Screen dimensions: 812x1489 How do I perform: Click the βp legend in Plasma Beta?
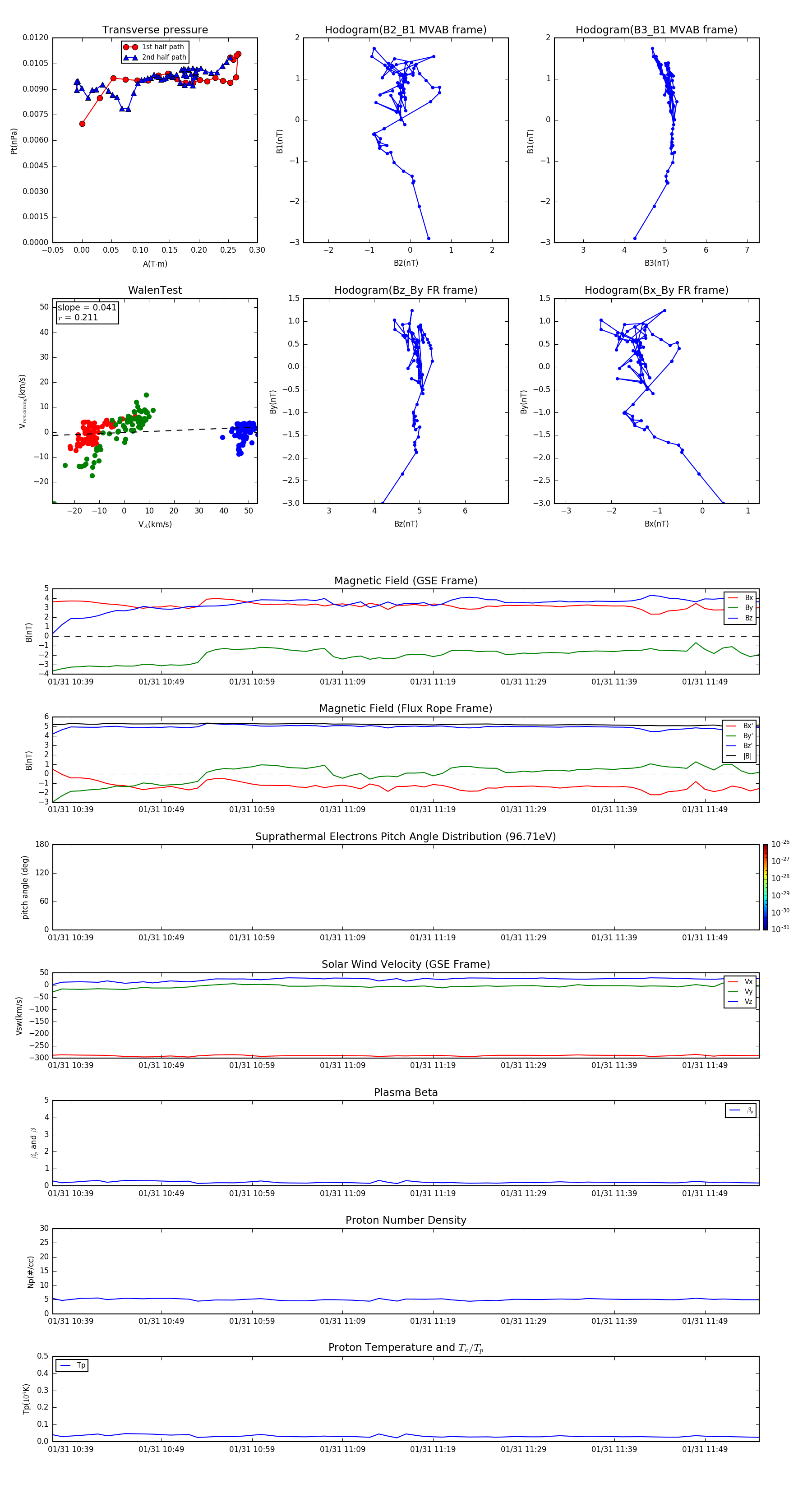point(742,1110)
